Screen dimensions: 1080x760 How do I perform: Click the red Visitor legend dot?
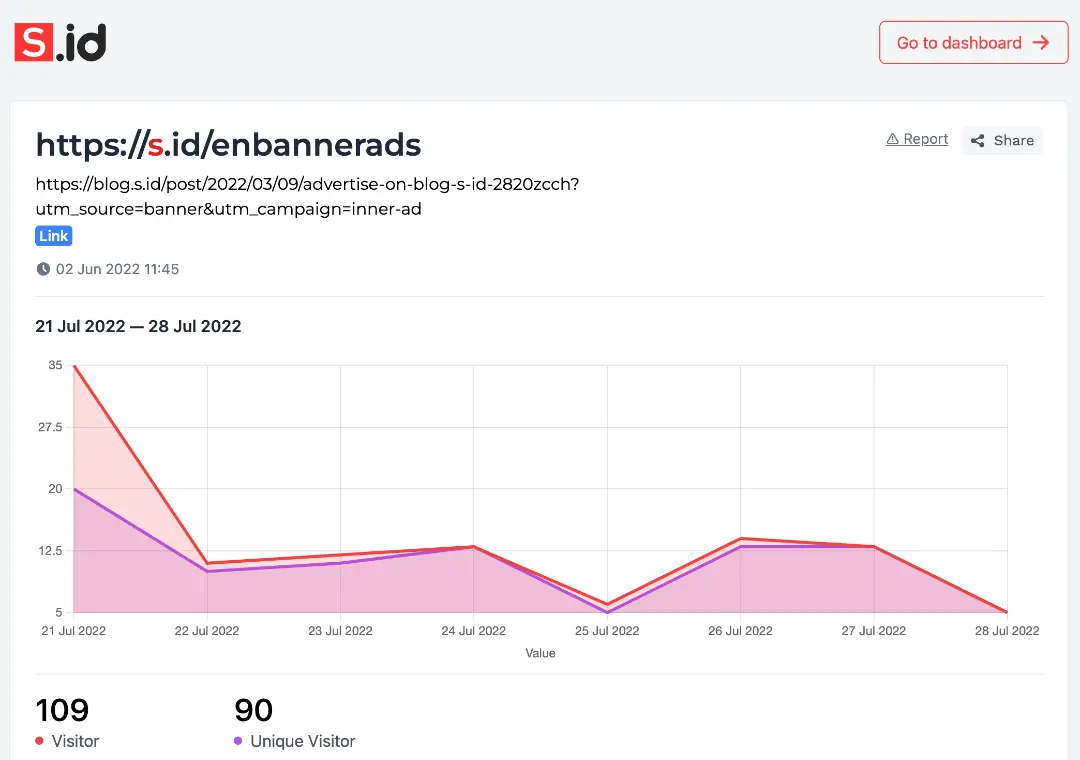coord(40,741)
